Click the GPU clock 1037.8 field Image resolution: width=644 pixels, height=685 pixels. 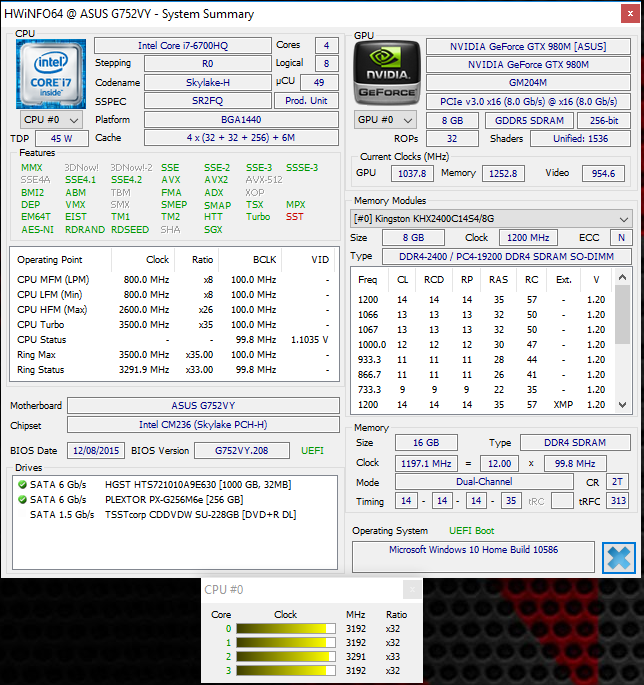[x=412, y=173]
